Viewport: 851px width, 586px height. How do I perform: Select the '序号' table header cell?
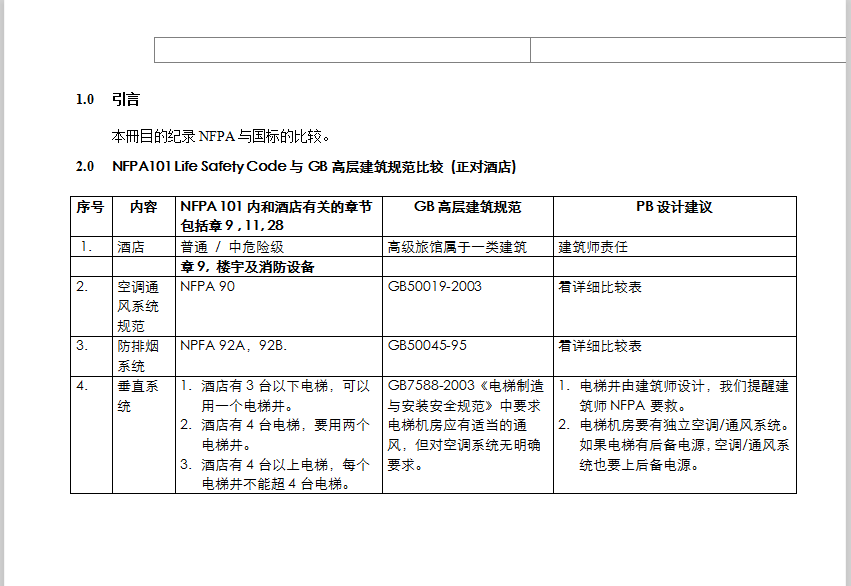tap(90, 207)
